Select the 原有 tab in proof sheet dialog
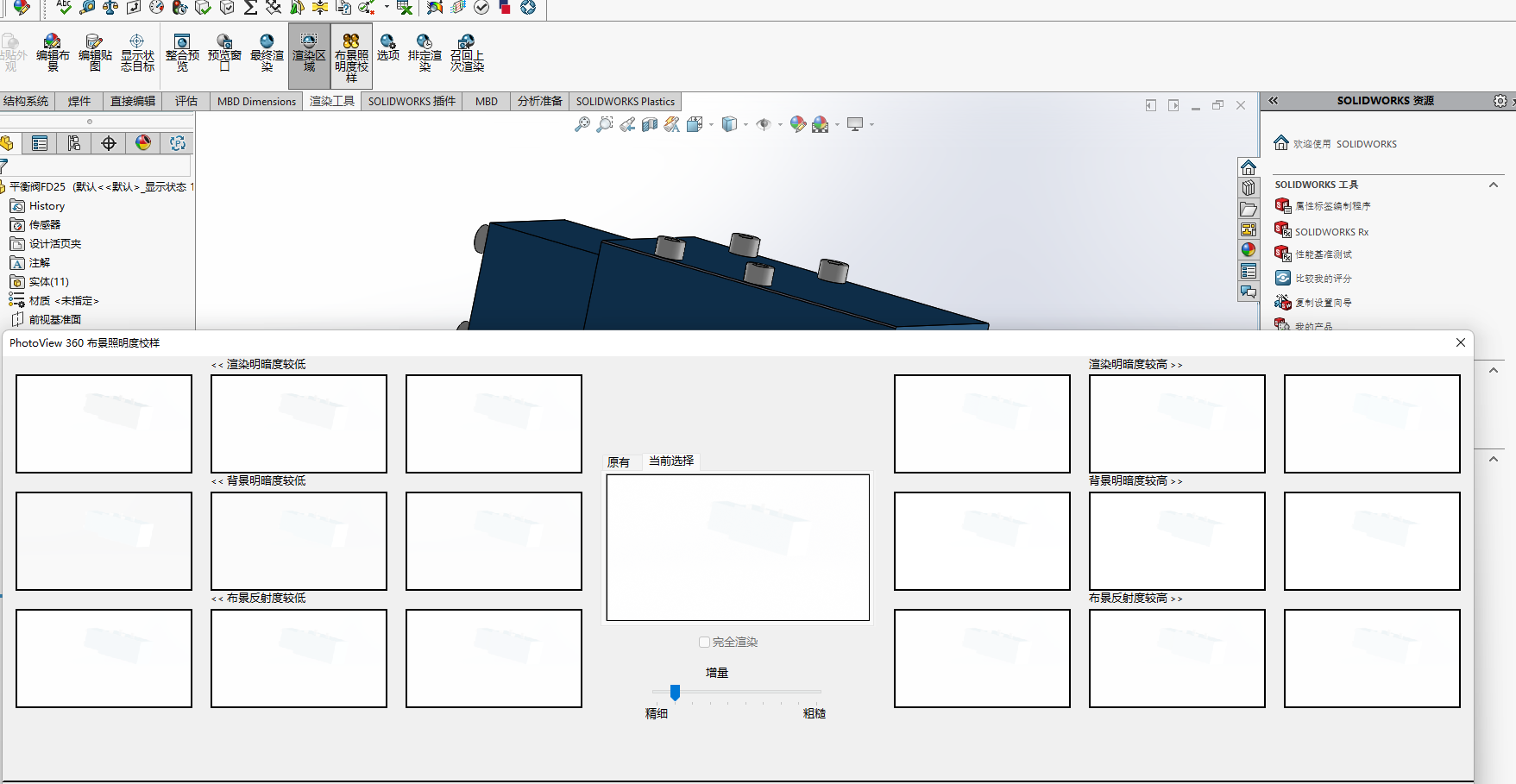 (x=619, y=462)
